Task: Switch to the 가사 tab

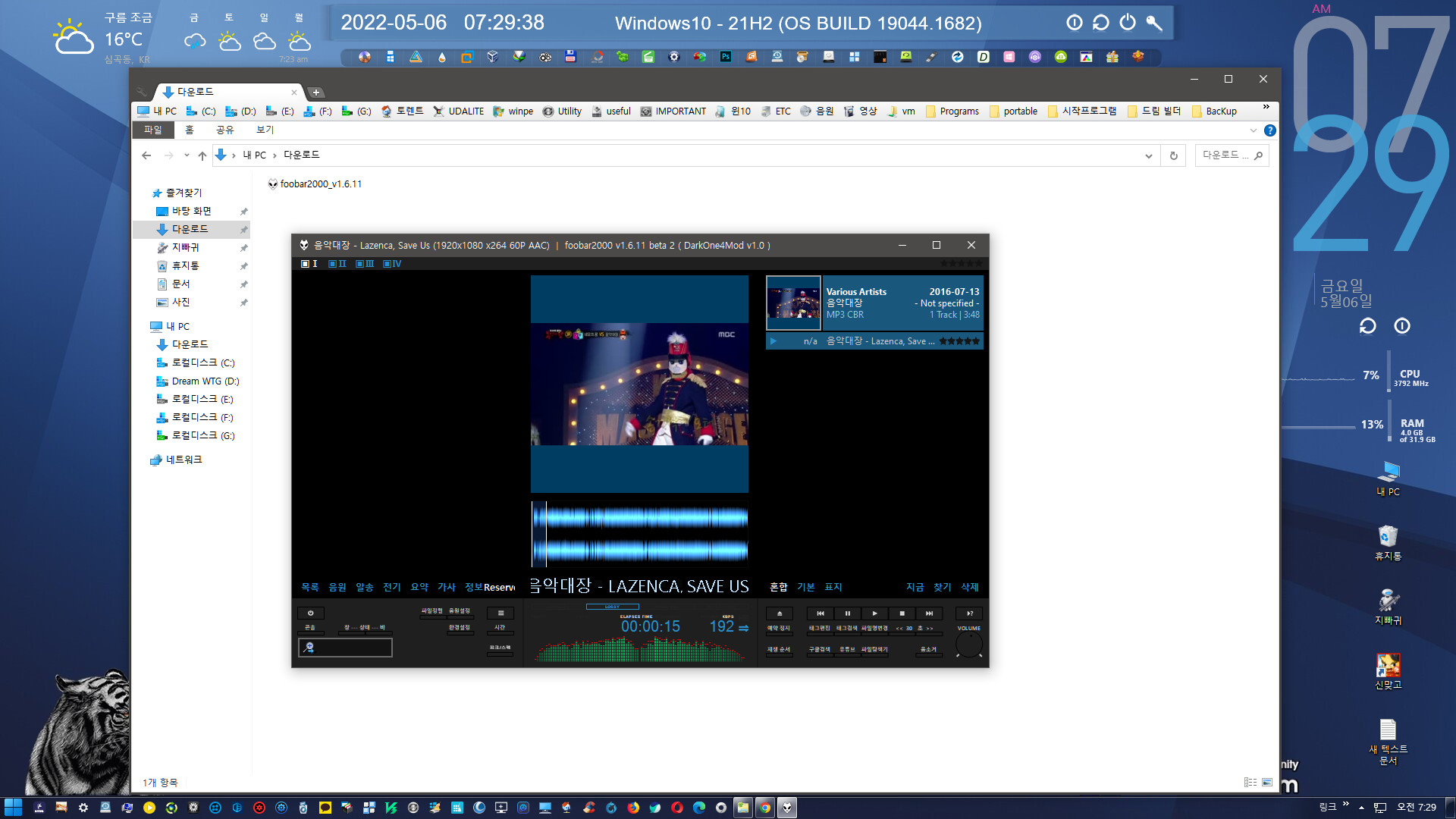Action: click(447, 587)
